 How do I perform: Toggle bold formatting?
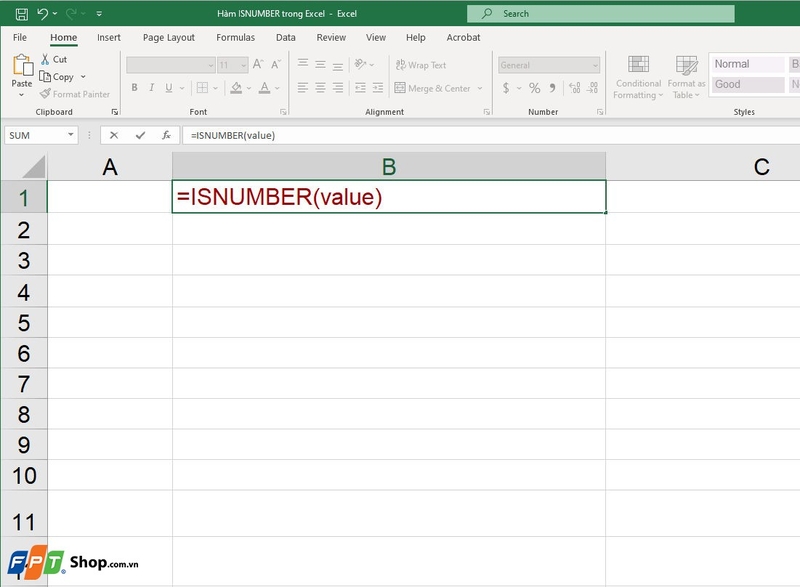133,87
